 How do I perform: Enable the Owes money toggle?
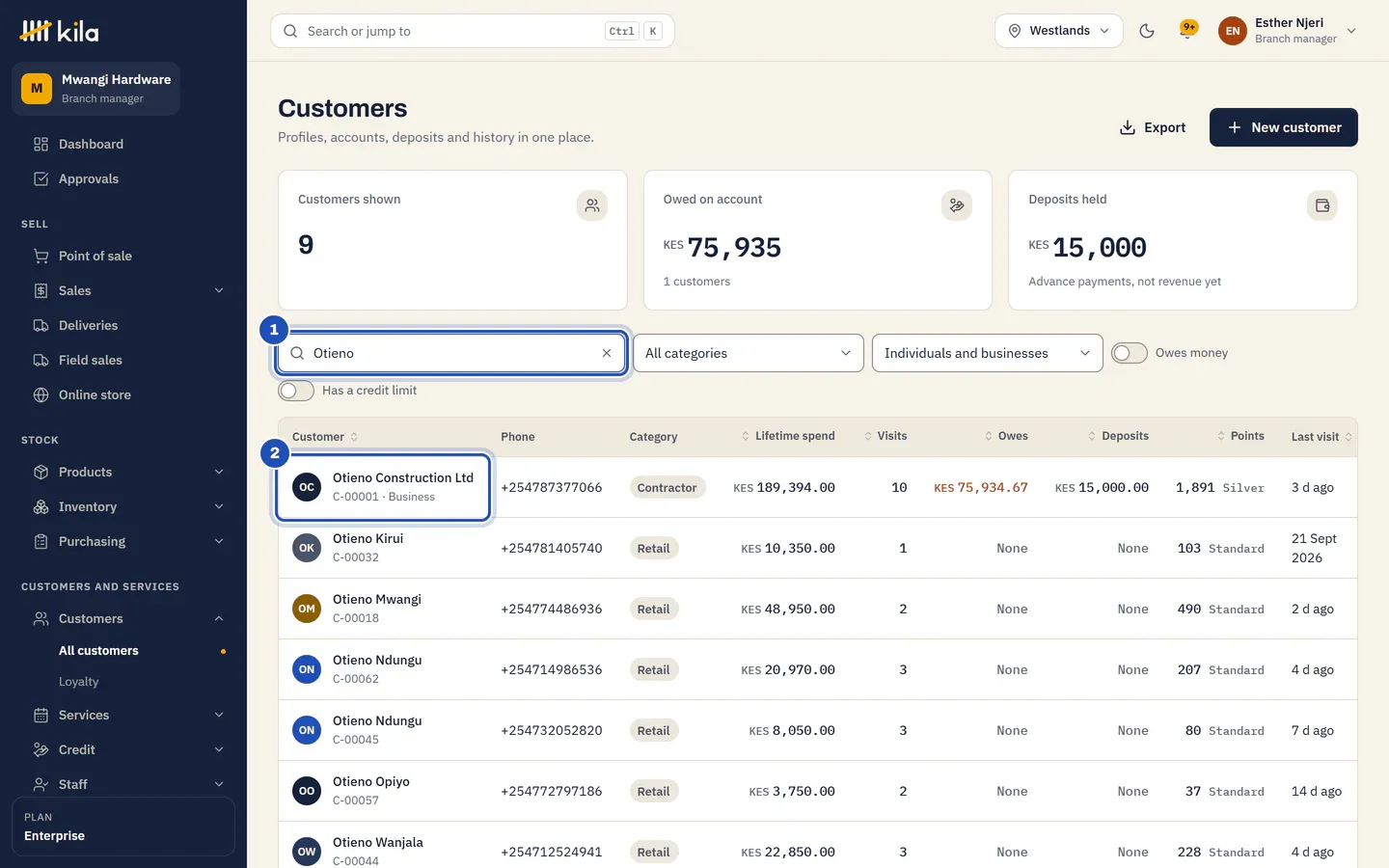(1130, 353)
